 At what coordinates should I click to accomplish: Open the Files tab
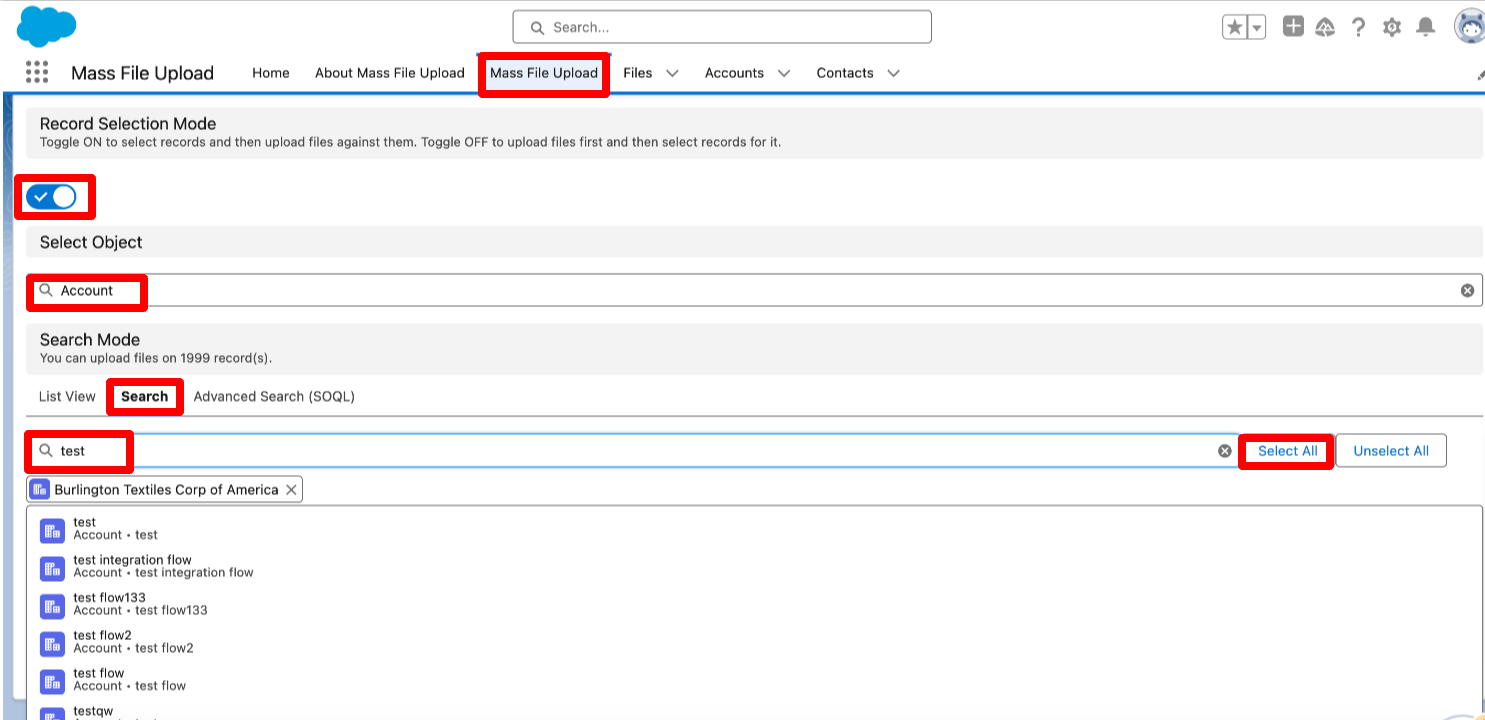[638, 73]
